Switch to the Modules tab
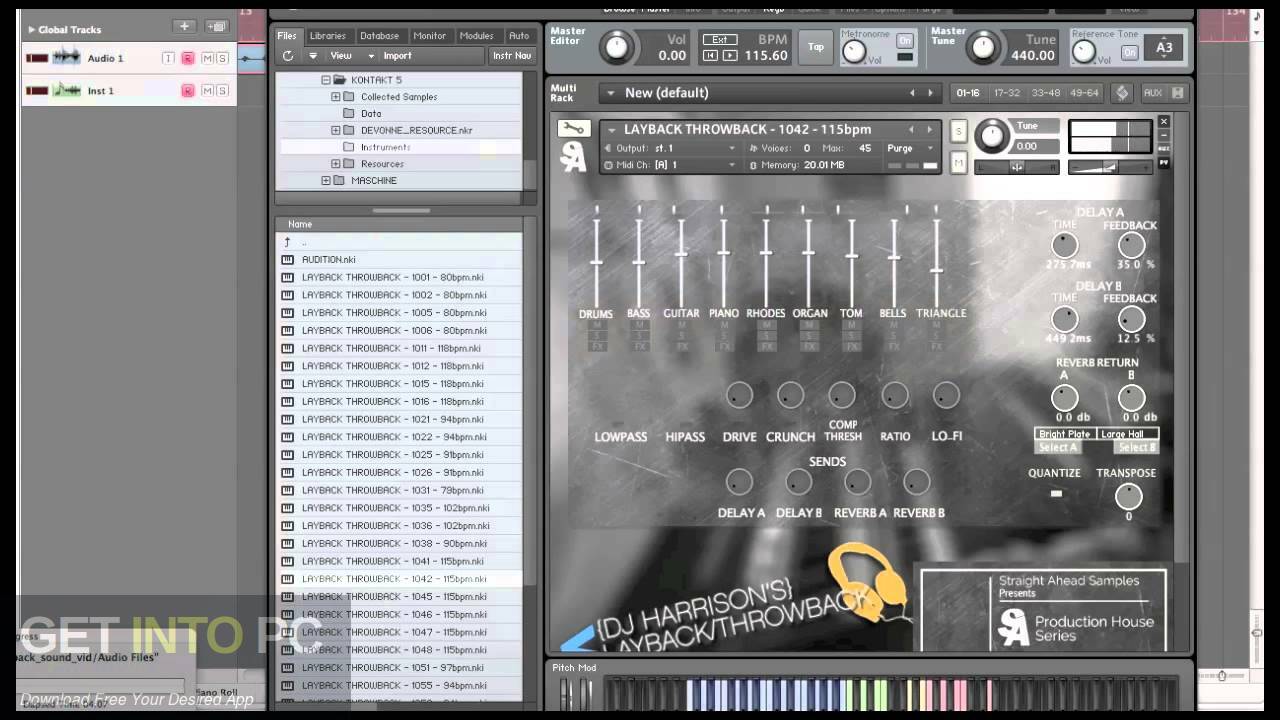1280x720 pixels. 477,36
